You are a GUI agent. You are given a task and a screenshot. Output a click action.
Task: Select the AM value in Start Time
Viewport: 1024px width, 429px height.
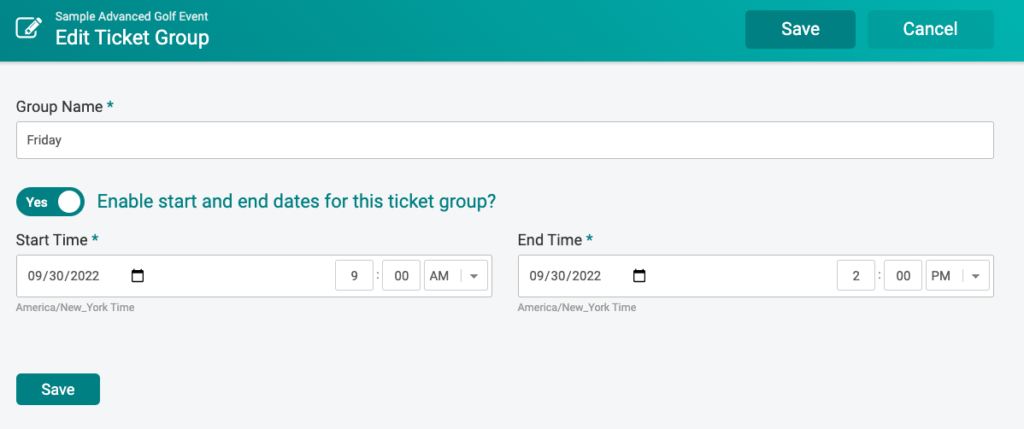tap(439, 276)
